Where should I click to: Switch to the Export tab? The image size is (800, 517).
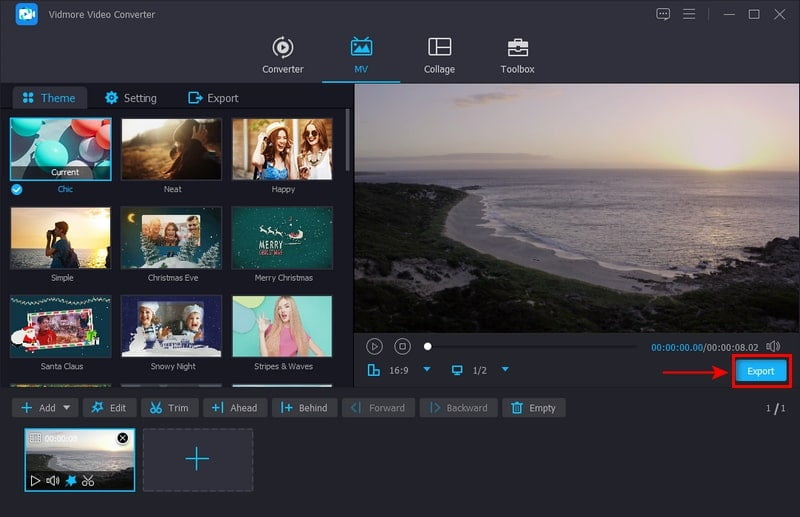(213, 98)
